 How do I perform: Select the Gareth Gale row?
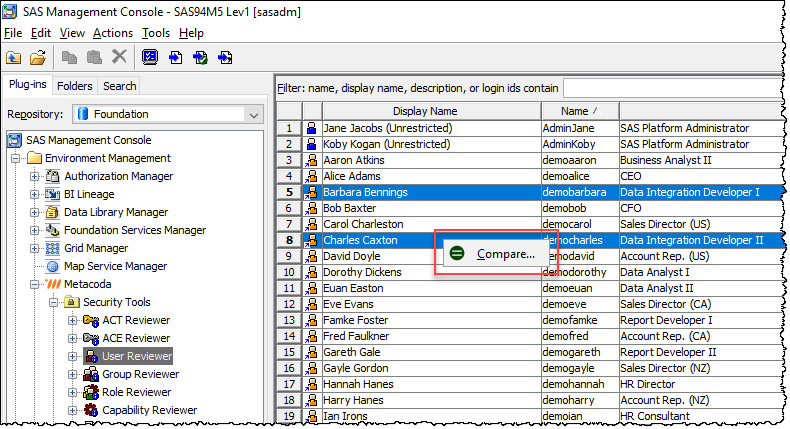pos(529,352)
